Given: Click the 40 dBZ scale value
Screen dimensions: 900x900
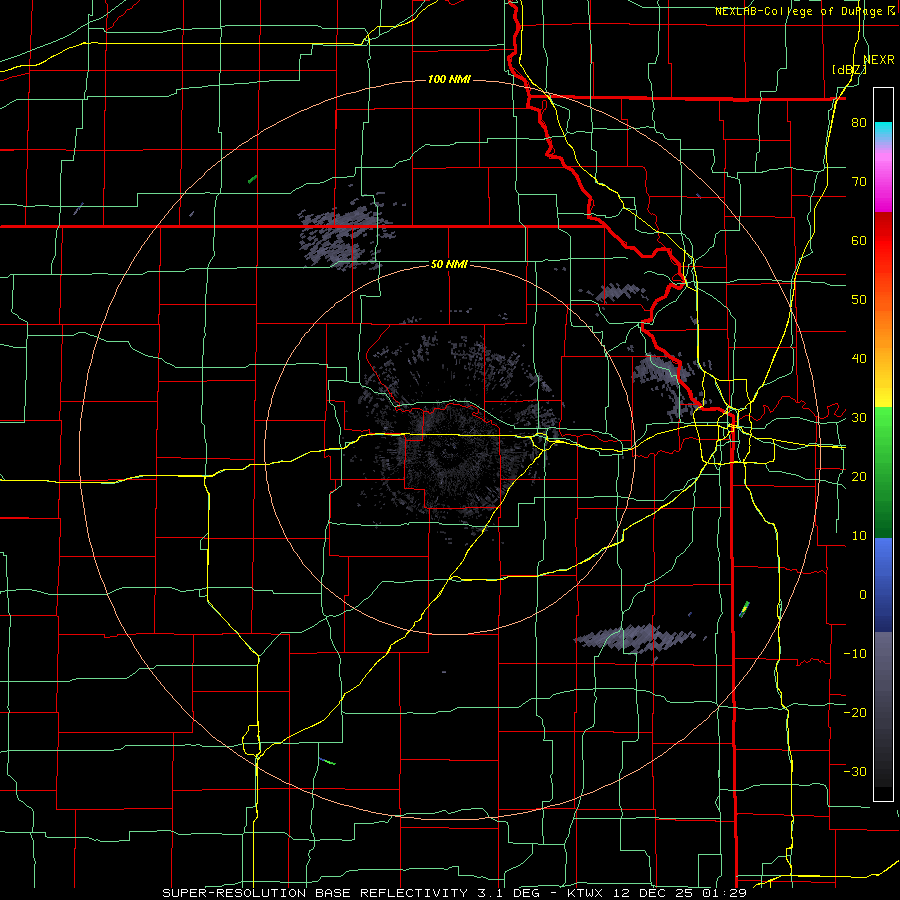Looking at the screenshot, I should [859, 359].
